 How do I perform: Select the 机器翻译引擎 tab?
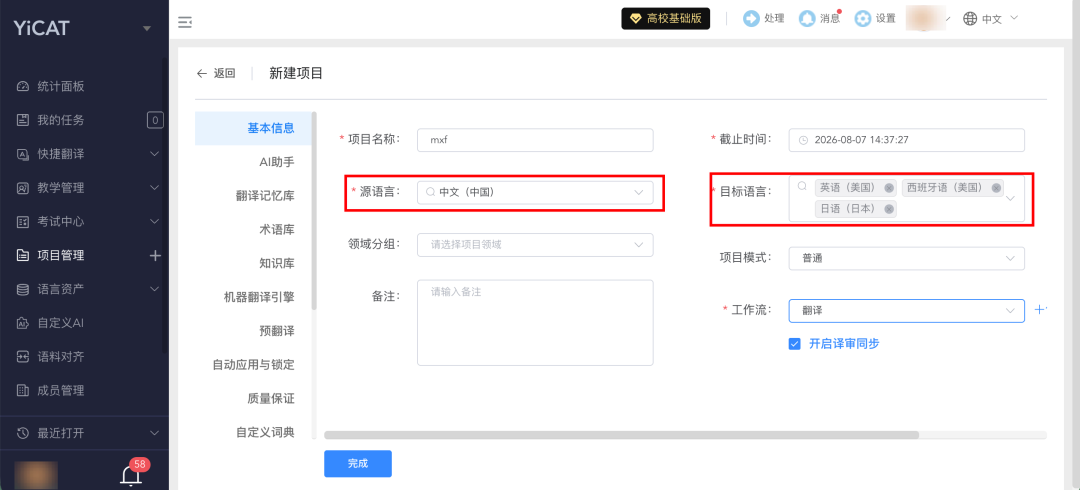coord(253,297)
